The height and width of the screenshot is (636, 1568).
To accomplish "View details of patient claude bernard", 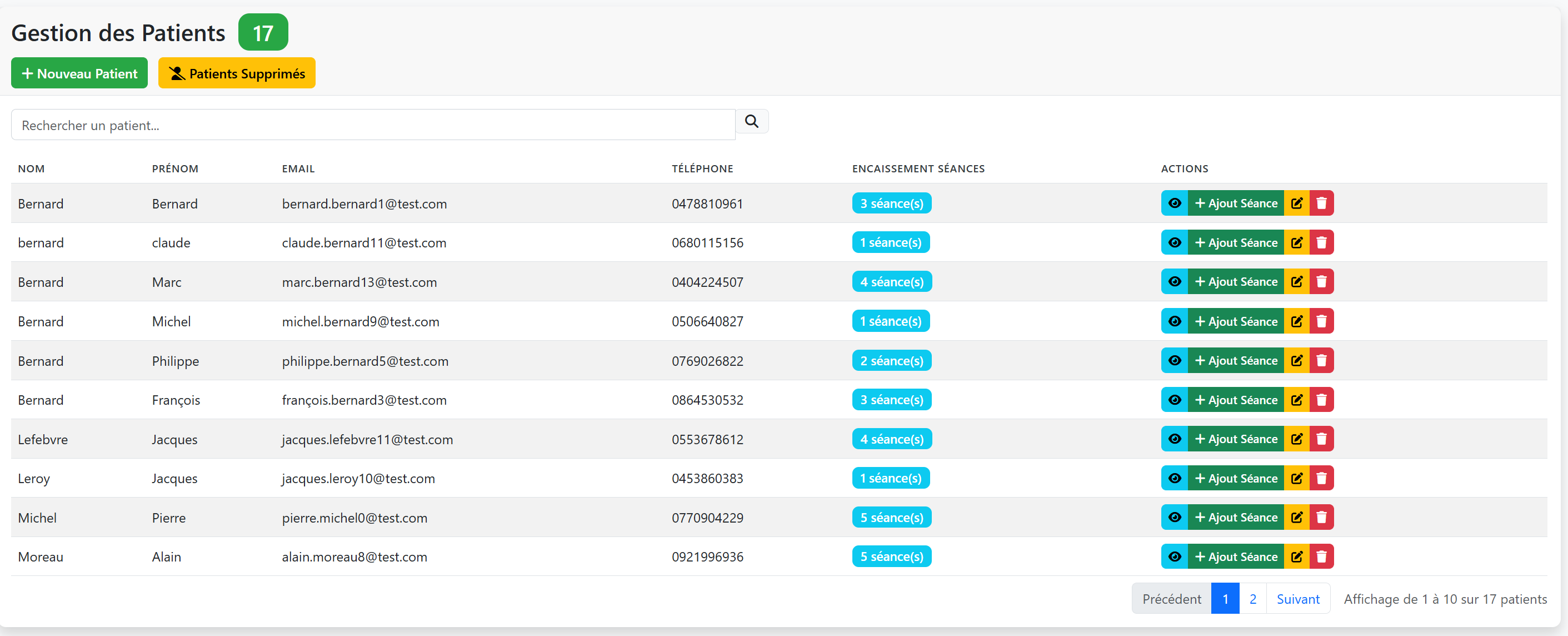I will [1174, 242].
